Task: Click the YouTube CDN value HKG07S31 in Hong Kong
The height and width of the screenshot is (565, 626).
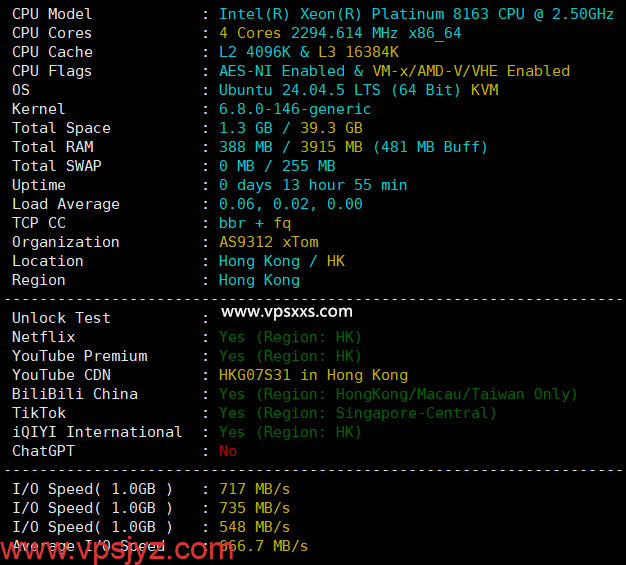Action: point(313,375)
